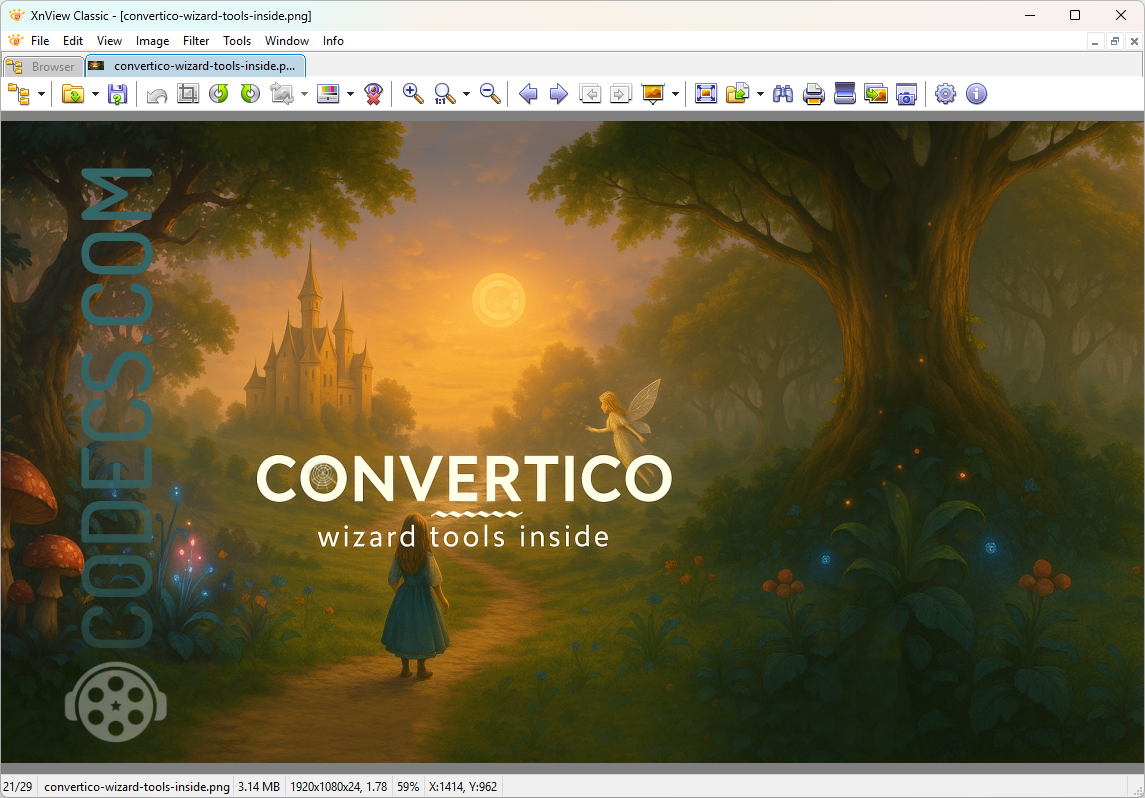The image size is (1145, 798).
Task: Open the Filter menu
Action: coord(196,41)
